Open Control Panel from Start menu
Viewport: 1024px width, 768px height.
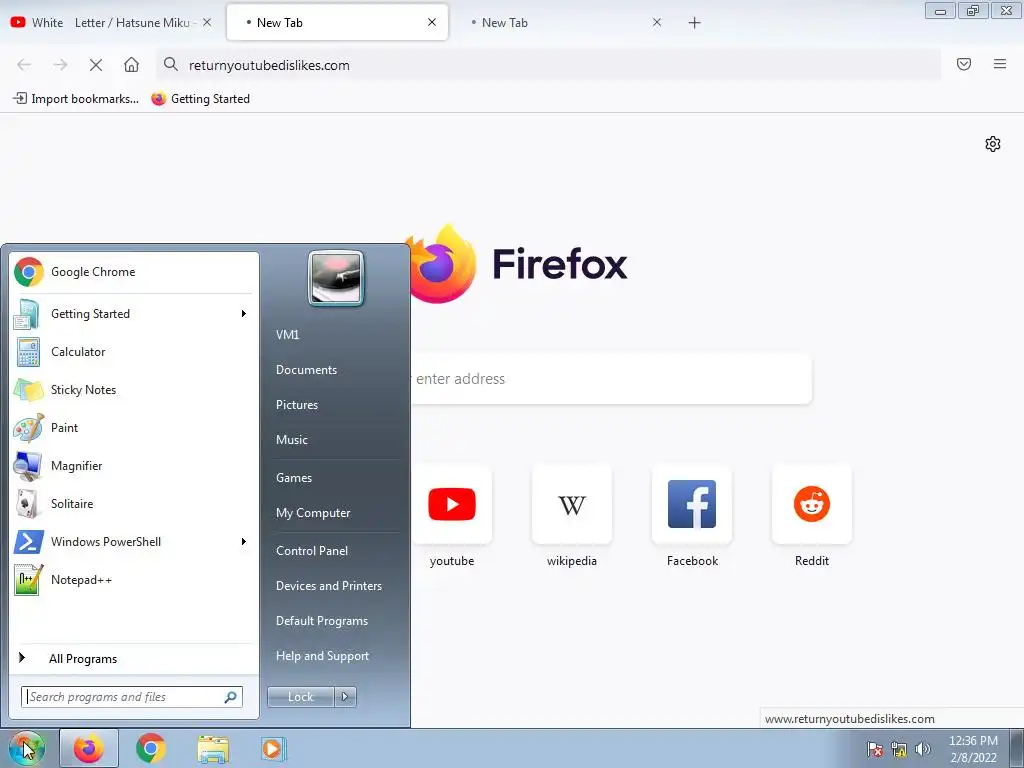(312, 551)
